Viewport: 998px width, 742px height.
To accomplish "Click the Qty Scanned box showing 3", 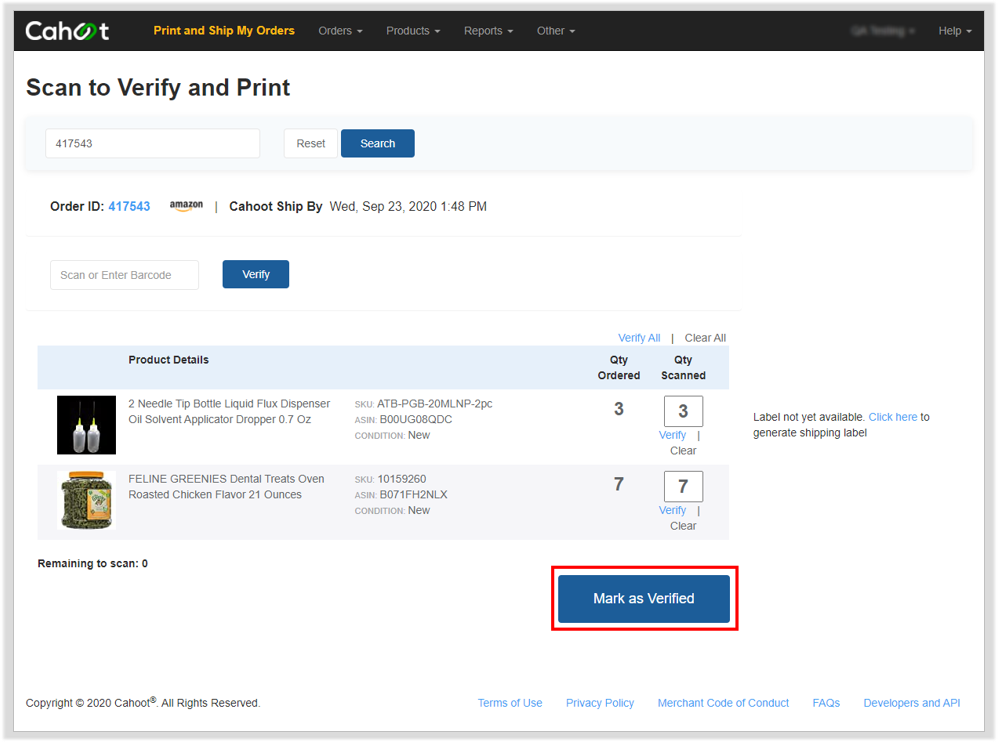I will click(683, 411).
